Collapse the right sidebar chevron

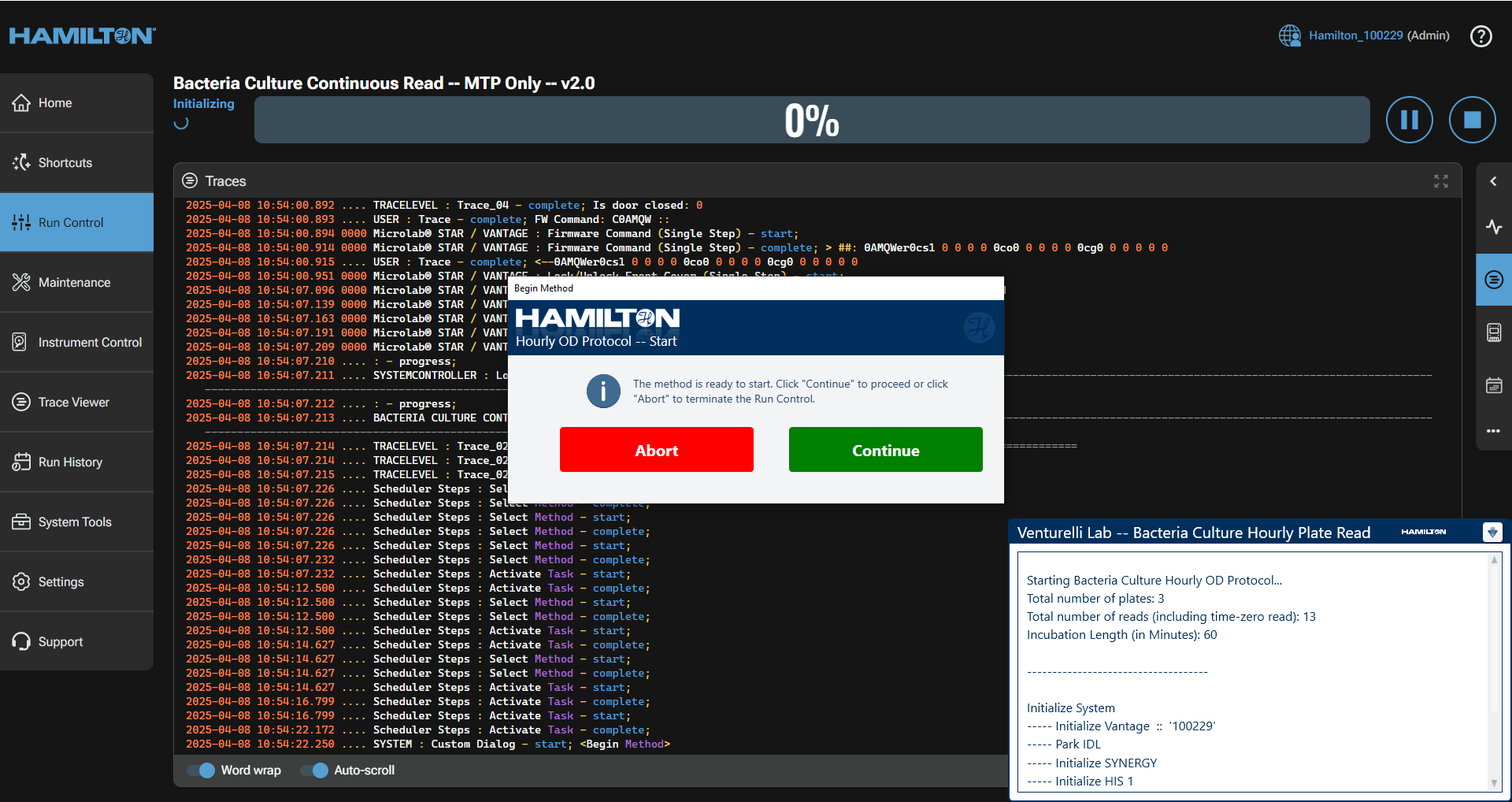point(1493,181)
